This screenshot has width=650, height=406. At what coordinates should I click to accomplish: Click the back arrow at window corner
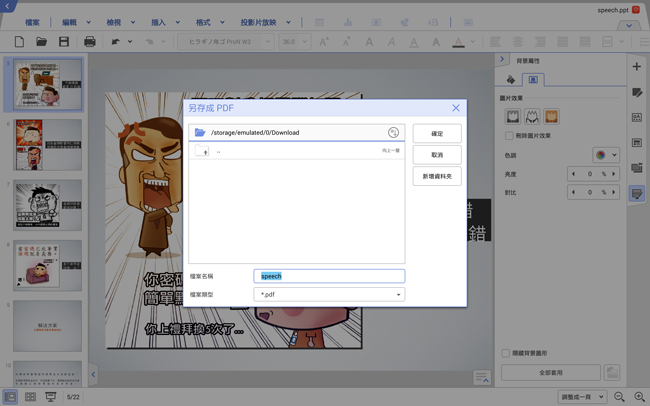[x=7, y=6]
